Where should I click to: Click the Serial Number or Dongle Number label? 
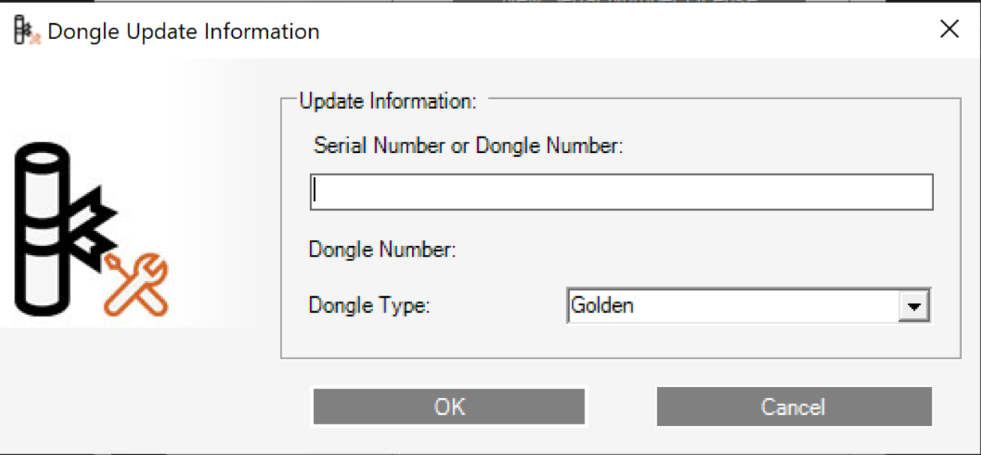point(468,146)
